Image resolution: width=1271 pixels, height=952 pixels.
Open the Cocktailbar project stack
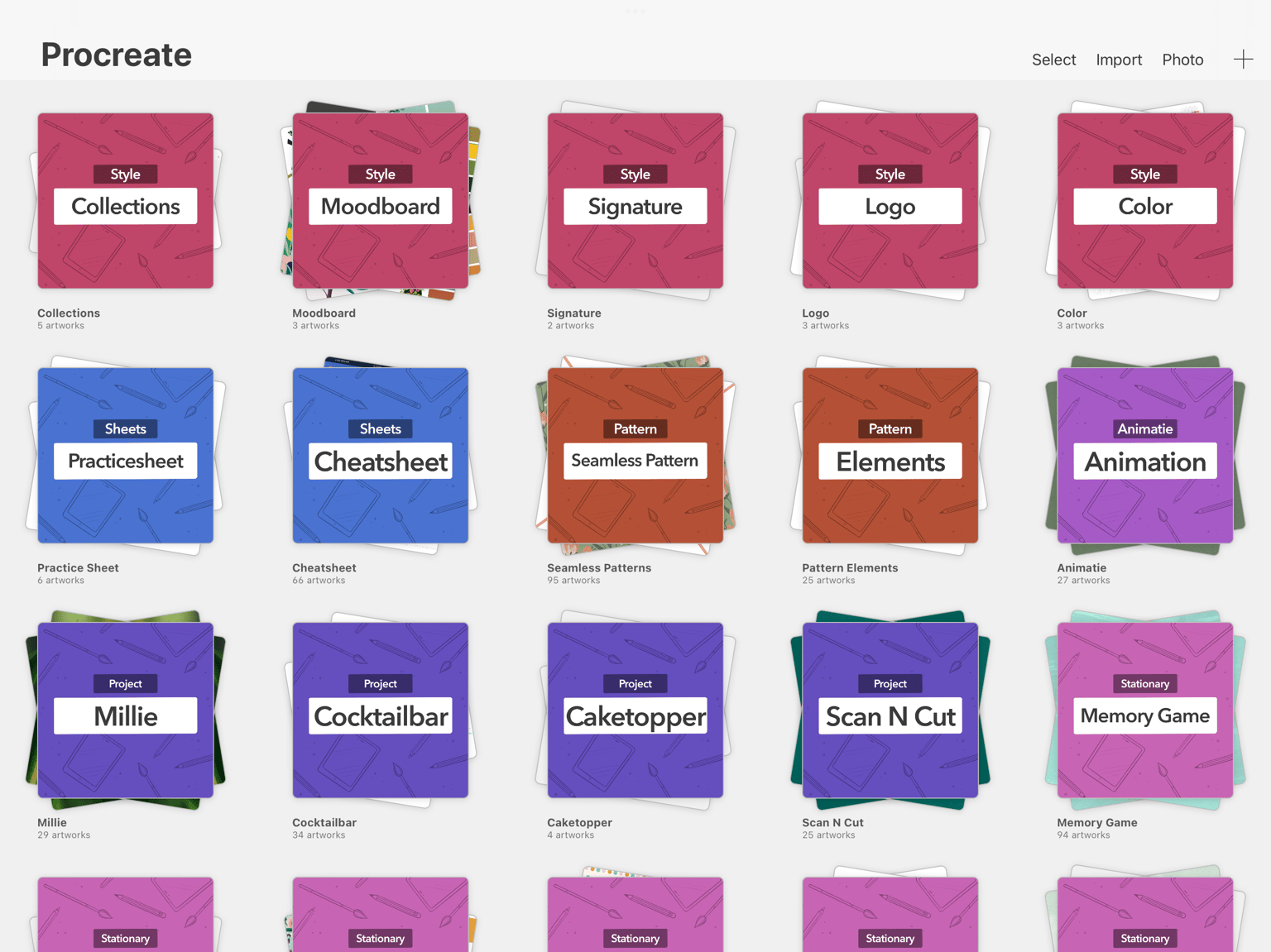coord(381,710)
